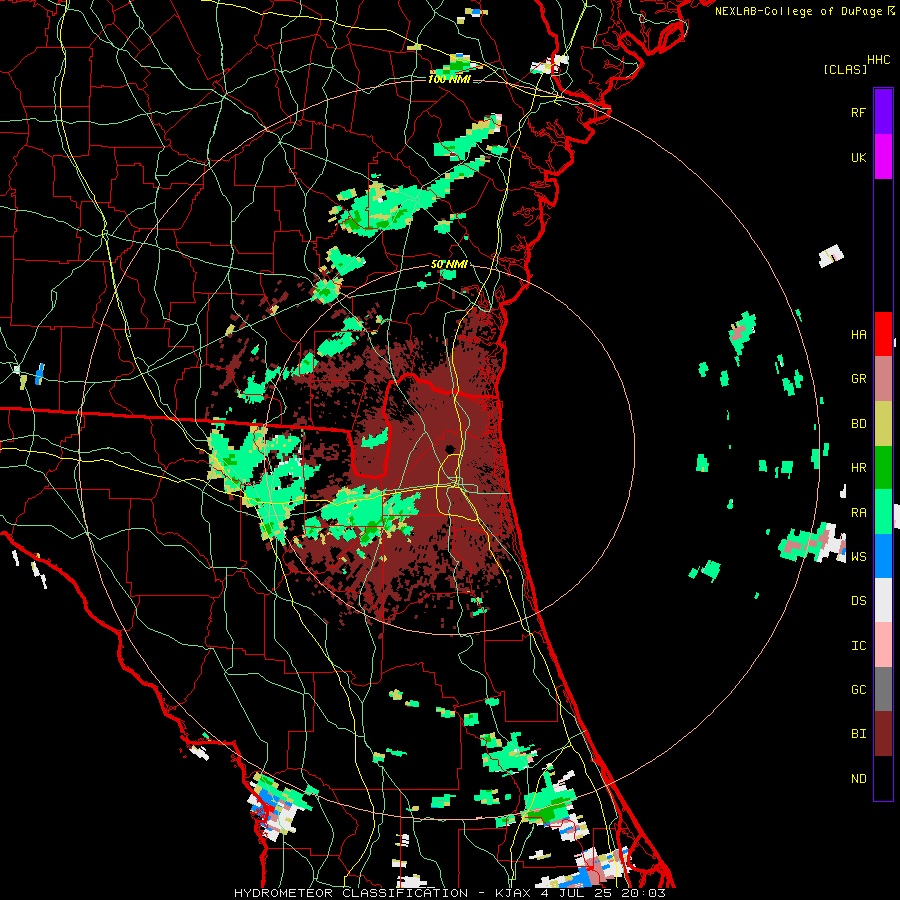Click the HR legend label
Image resolution: width=900 pixels, height=900 pixels.
(x=858, y=468)
